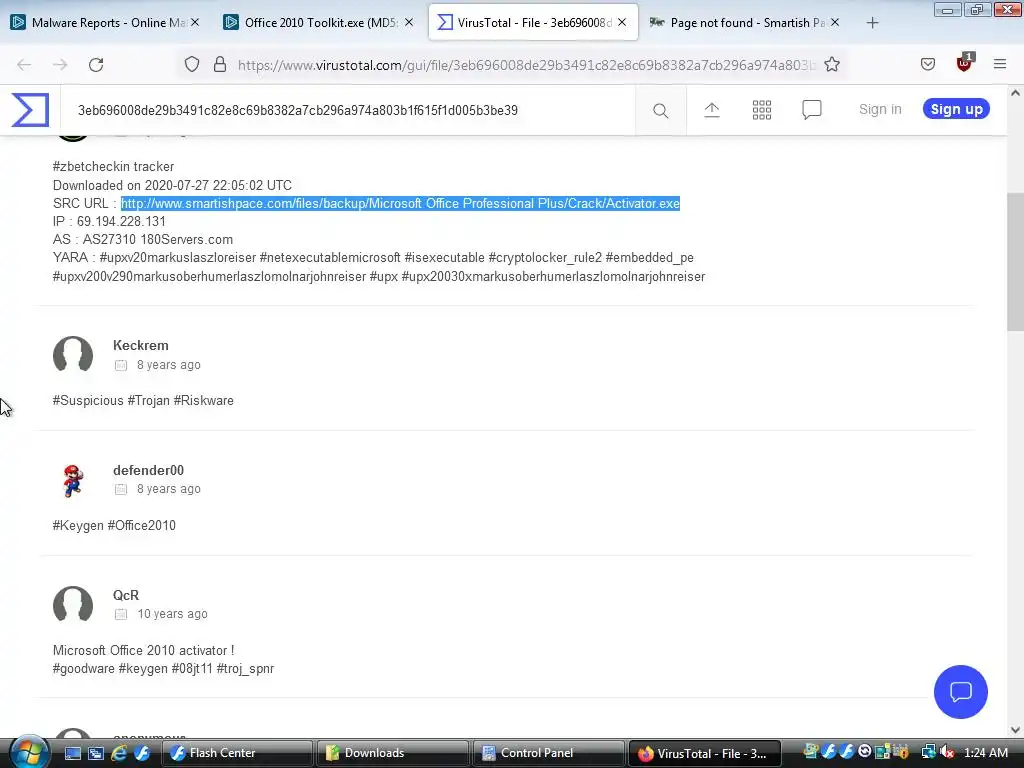
Task: Launch Flash quick launch icon
Action: click(142, 754)
